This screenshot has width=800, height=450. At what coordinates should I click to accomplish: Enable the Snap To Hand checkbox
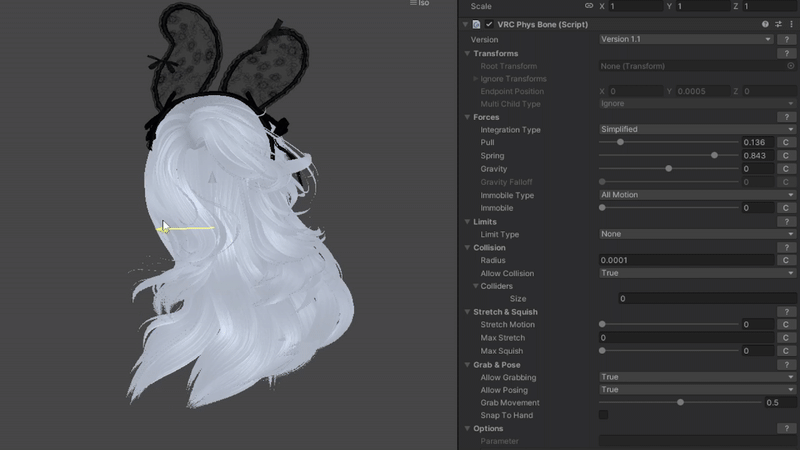(603, 415)
